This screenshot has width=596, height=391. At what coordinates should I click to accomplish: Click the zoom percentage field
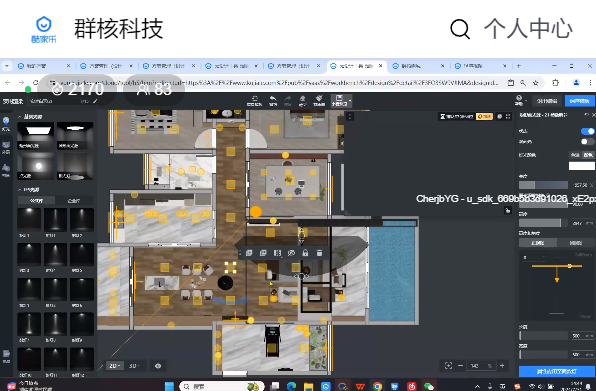point(482,366)
